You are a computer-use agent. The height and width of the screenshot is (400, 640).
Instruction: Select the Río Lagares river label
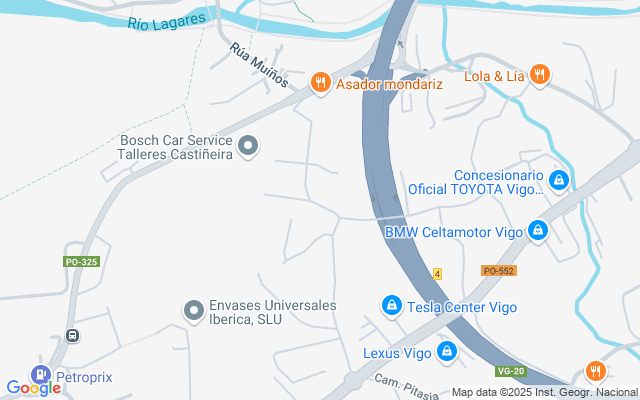tap(167, 22)
